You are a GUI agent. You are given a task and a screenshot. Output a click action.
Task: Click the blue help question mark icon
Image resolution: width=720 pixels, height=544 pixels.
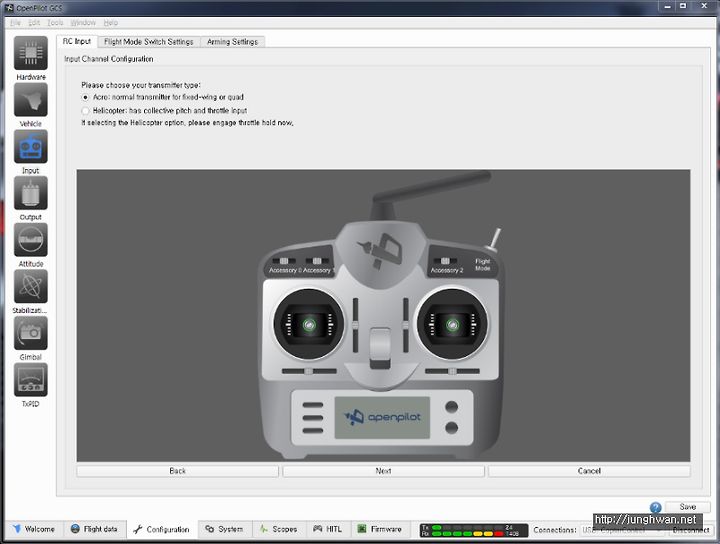click(x=655, y=507)
